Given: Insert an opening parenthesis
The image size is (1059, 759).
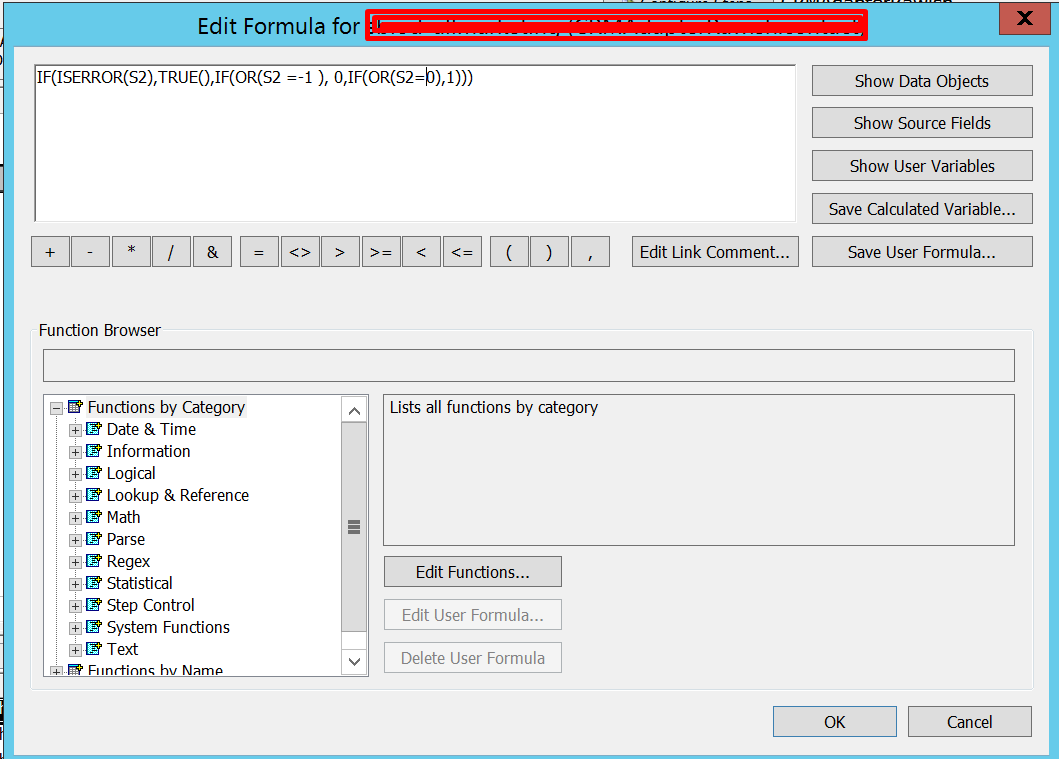Looking at the screenshot, I should [509, 253].
